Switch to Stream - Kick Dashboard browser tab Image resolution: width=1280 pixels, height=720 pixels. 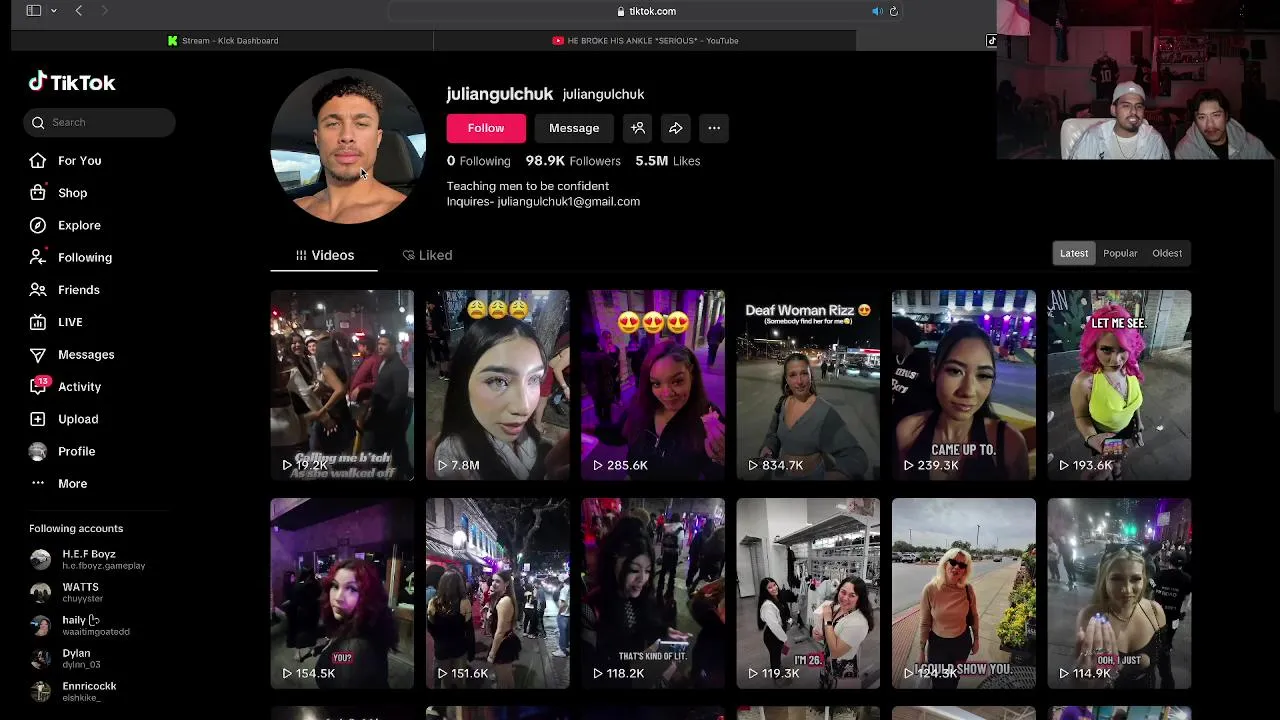coord(223,40)
